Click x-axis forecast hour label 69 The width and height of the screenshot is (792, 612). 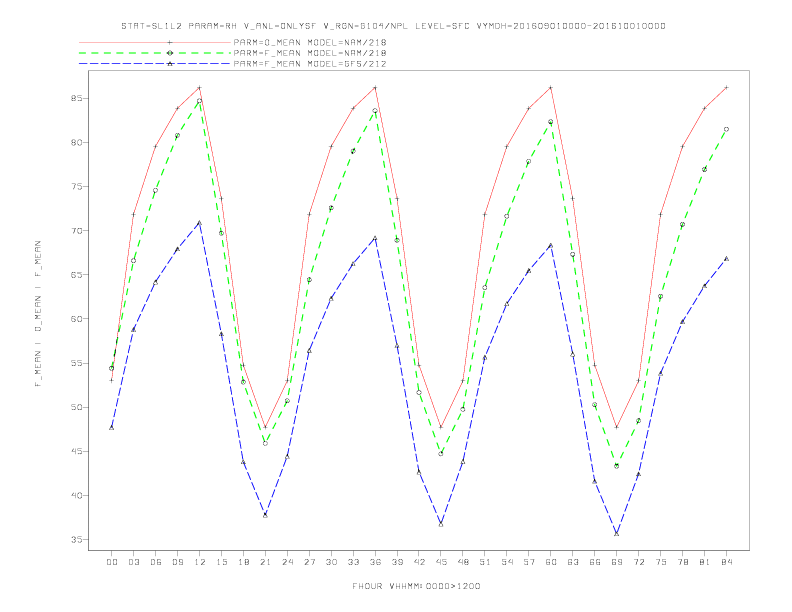click(617, 562)
